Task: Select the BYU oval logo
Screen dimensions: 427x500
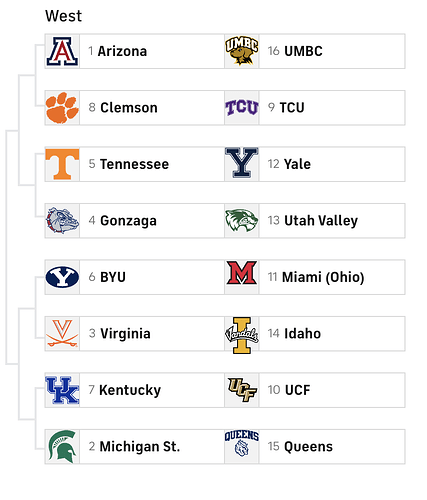Action: click(62, 277)
